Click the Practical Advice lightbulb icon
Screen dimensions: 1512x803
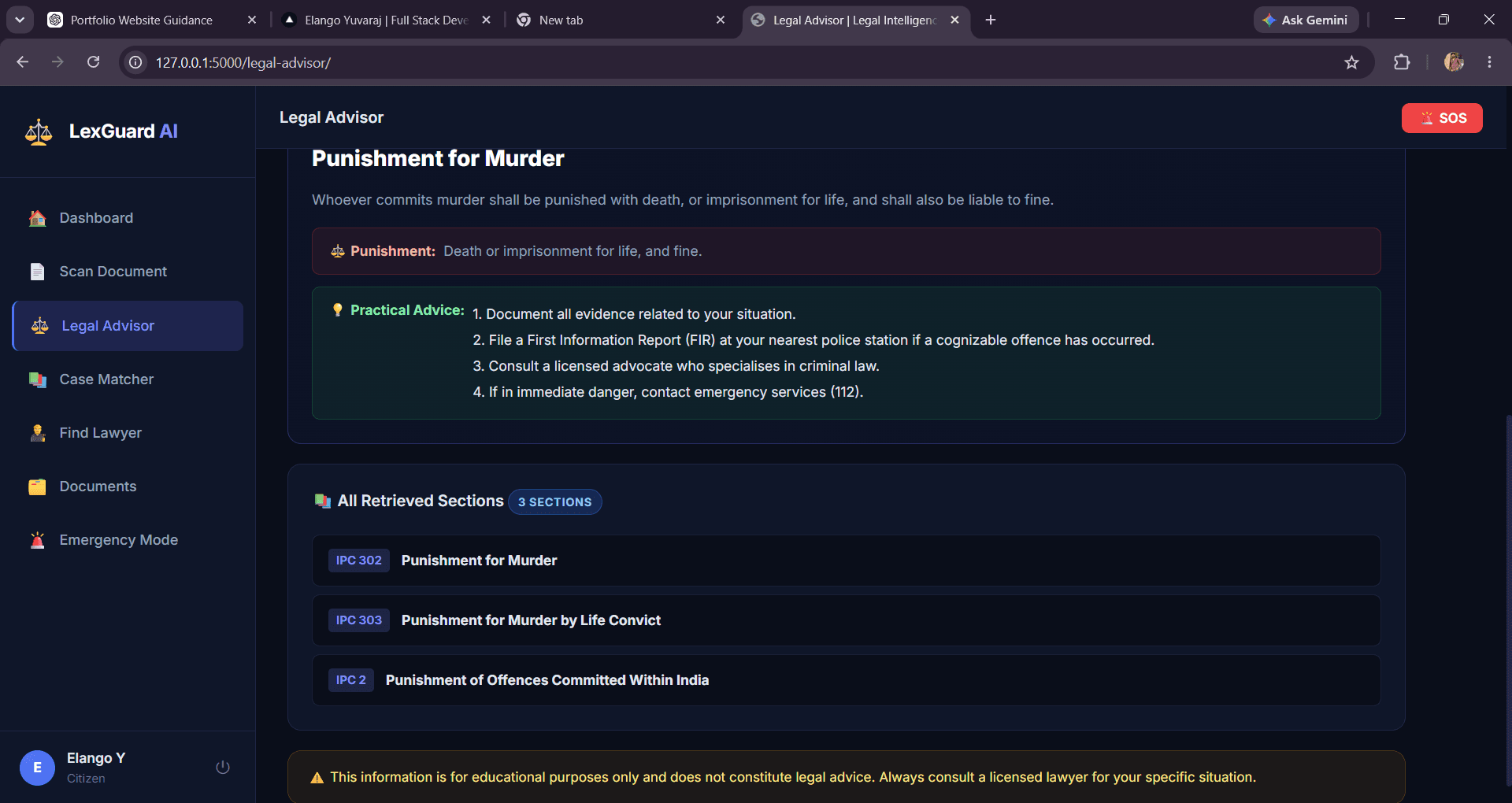click(337, 310)
